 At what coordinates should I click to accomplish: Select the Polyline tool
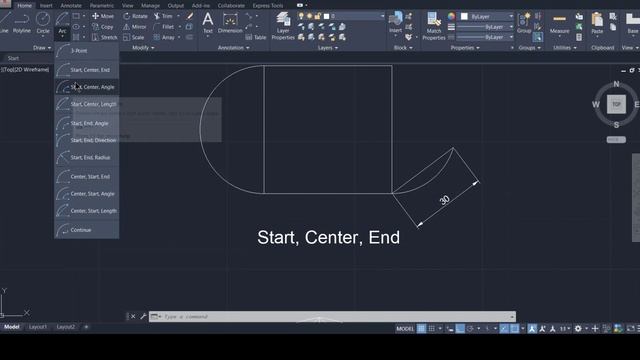coord(22,22)
